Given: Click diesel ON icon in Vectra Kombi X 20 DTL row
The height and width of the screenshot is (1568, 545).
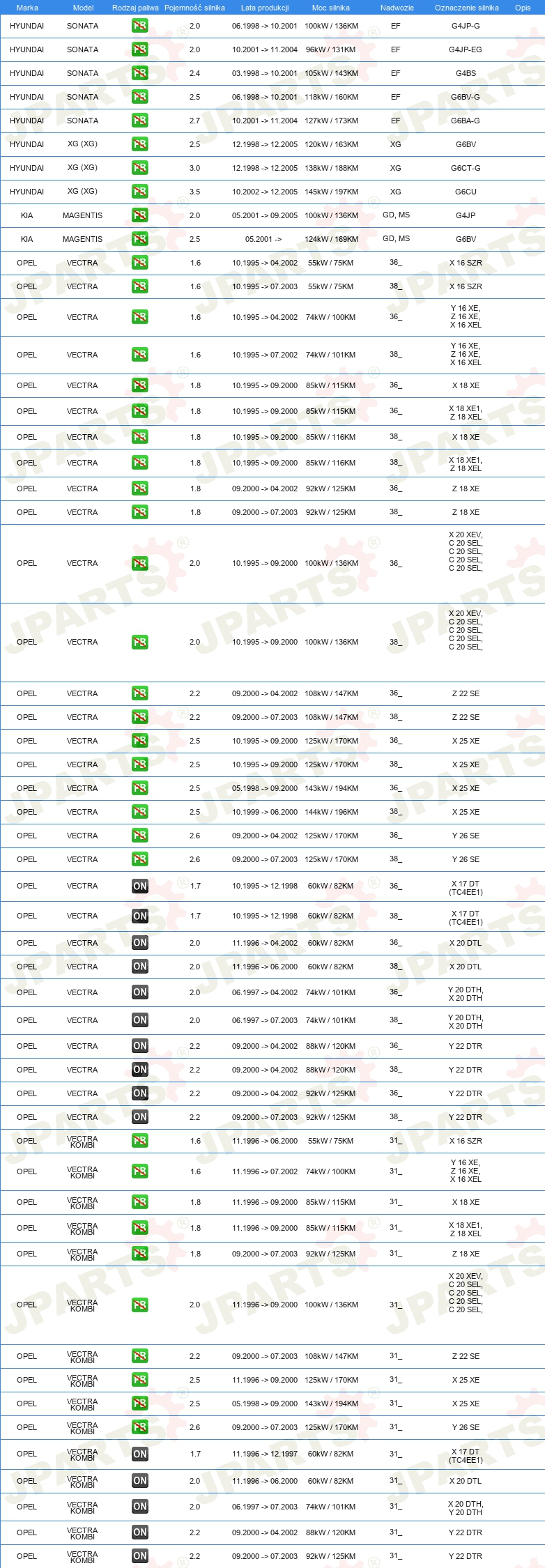Looking at the screenshot, I should coord(139,1481).
